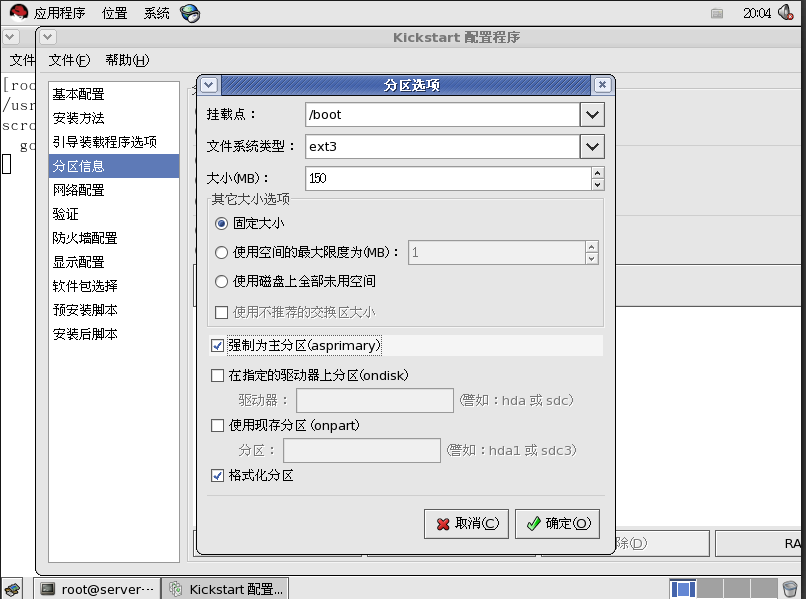Click the filesystem type ext3 field

tap(443, 147)
